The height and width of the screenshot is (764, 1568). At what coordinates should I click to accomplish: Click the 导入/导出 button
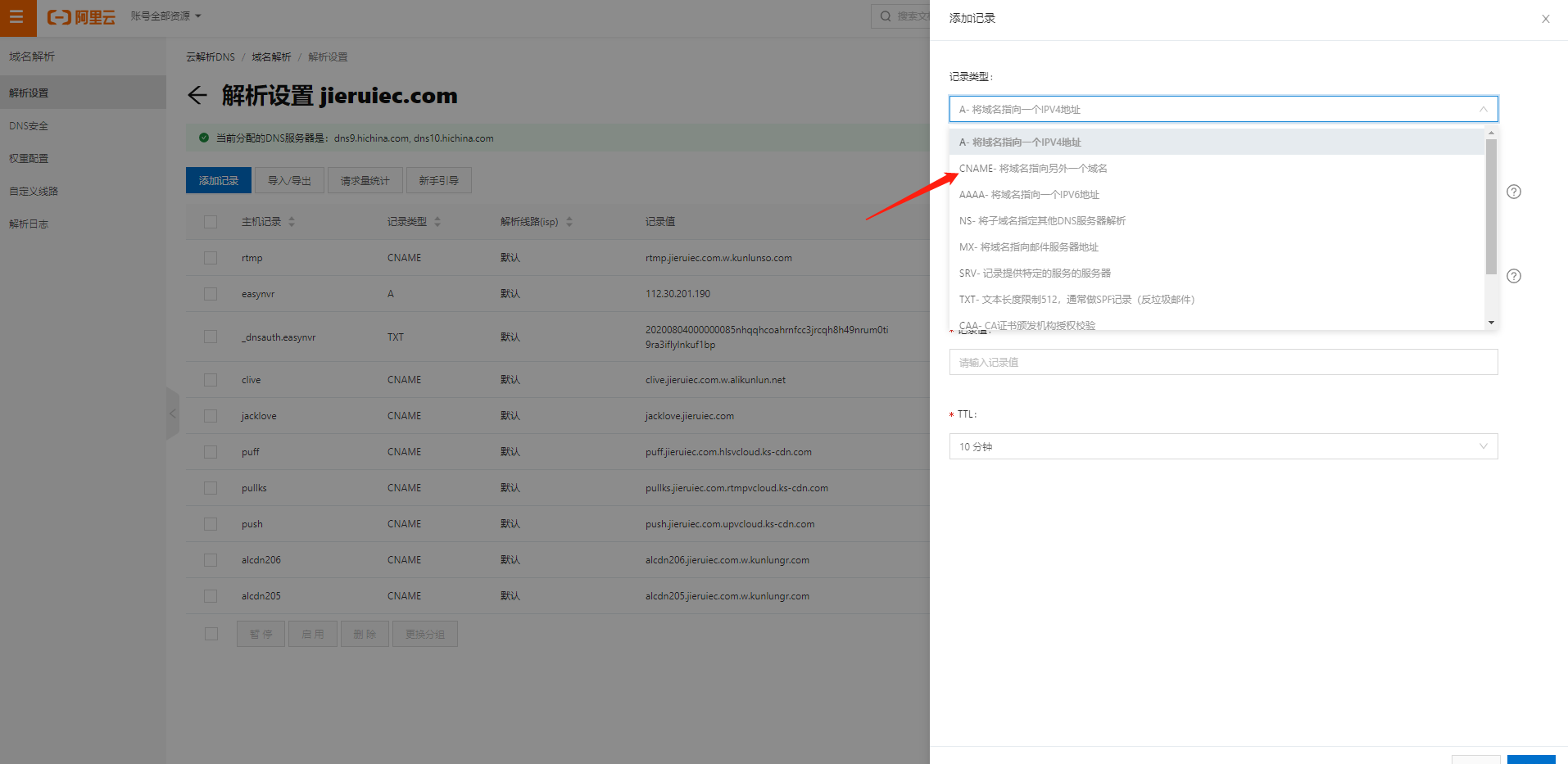point(289,180)
